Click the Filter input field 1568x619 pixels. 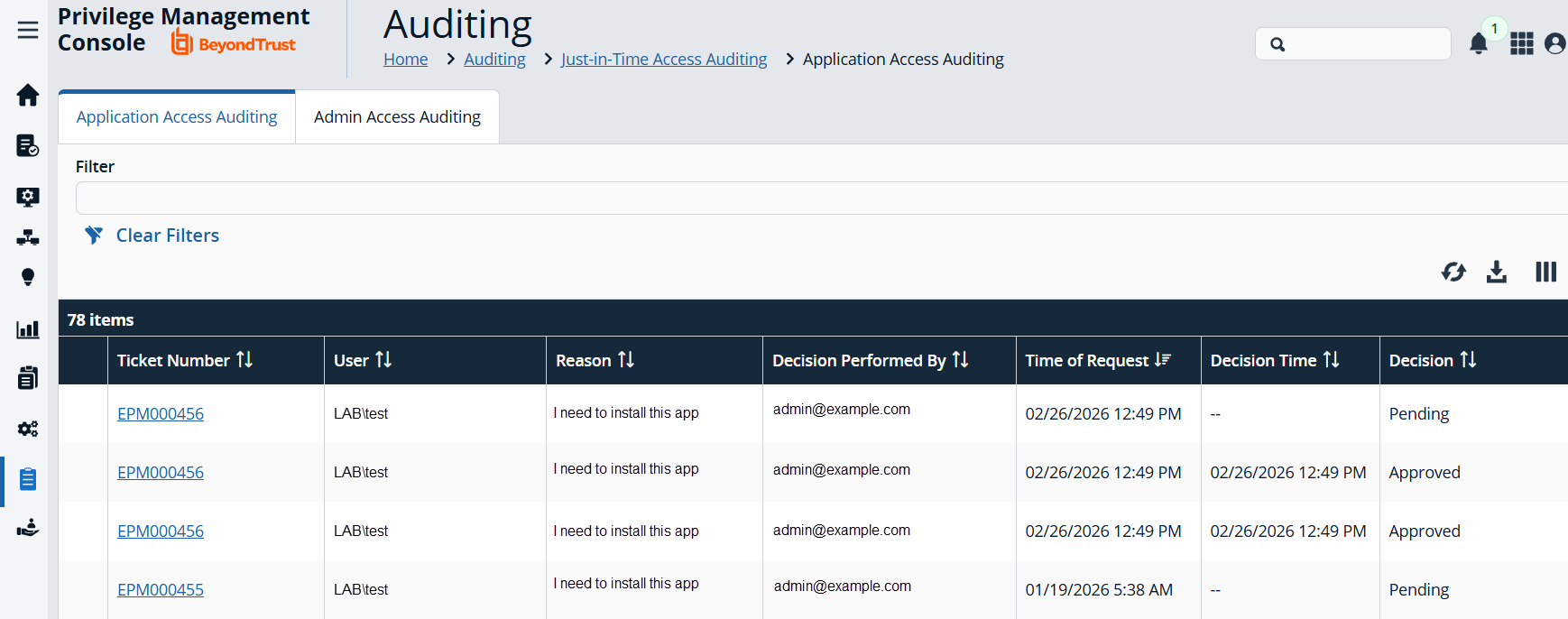pyautogui.click(x=821, y=198)
